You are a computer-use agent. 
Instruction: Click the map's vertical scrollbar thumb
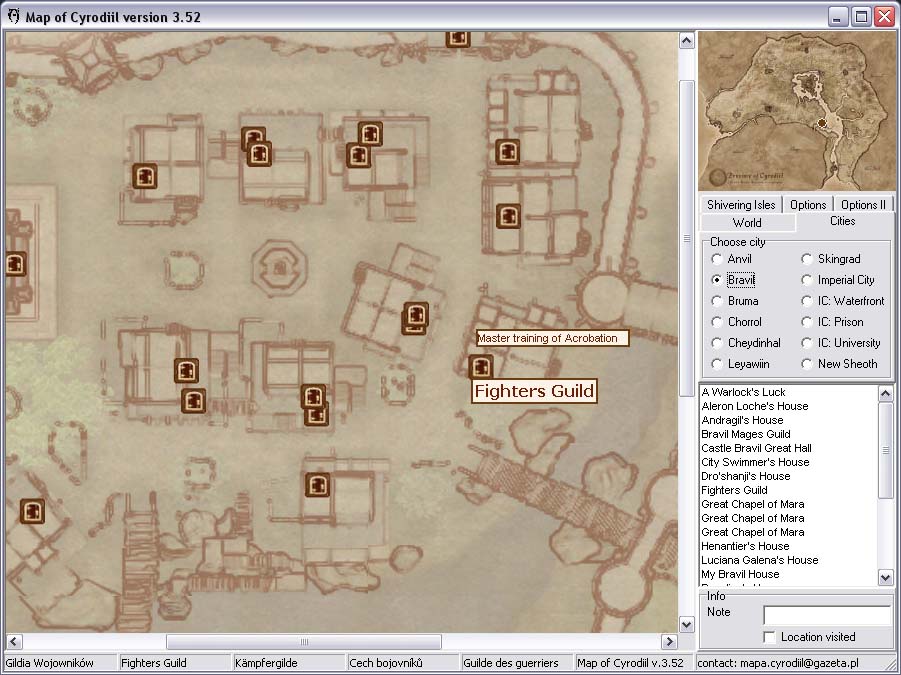tap(687, 238)
